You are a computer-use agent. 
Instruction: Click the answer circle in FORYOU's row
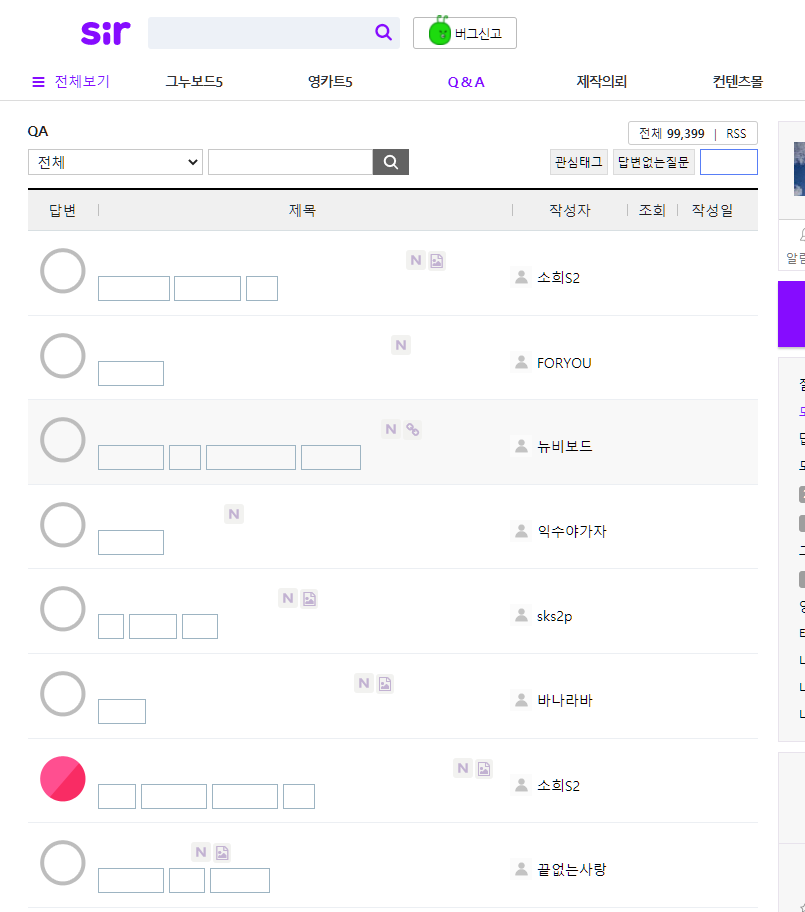coord(63,355)
